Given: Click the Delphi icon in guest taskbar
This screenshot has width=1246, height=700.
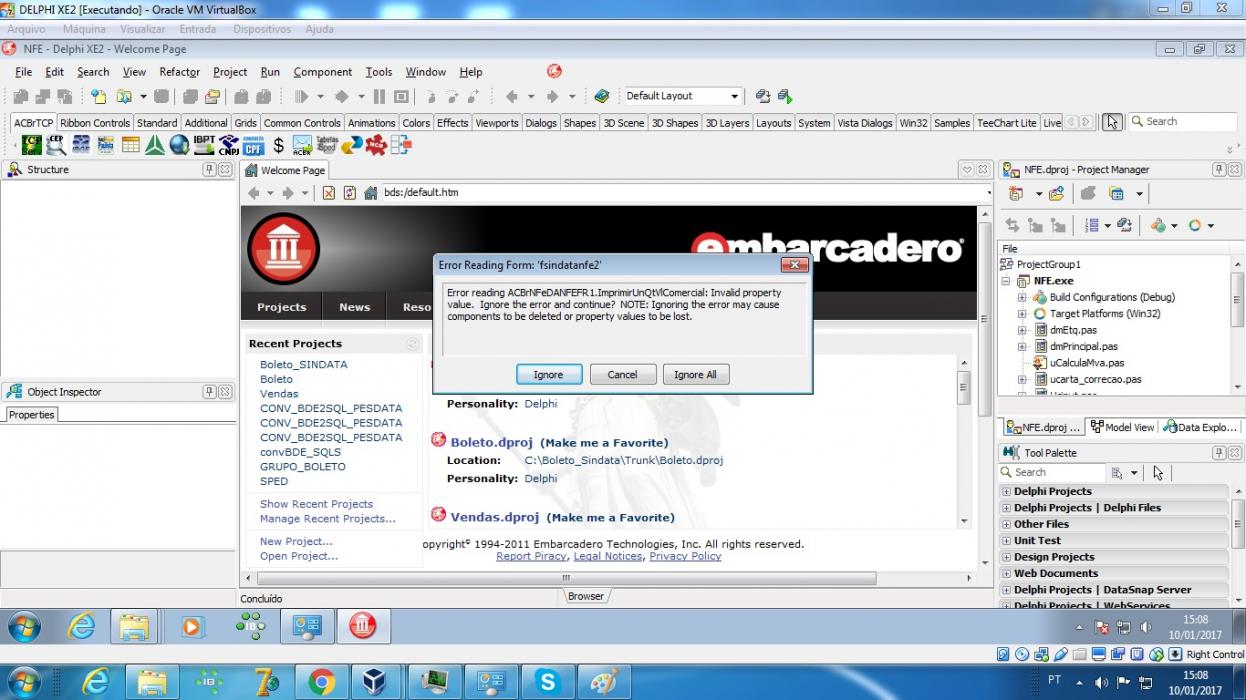Looking at the screenshot, I should click(x=362, y=627).
